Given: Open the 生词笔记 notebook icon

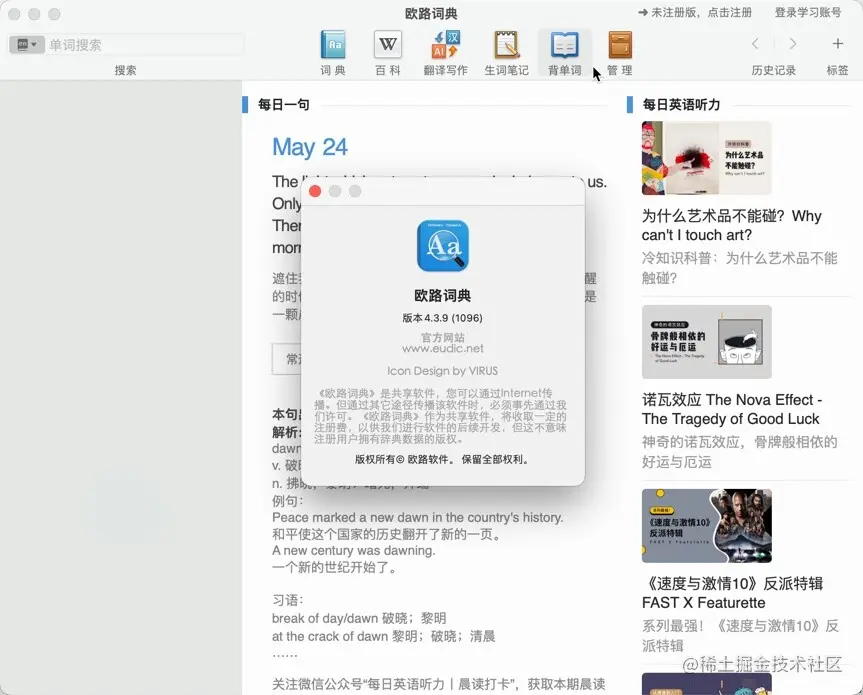Looking at the screenshot, I should (x=506, y=45).
